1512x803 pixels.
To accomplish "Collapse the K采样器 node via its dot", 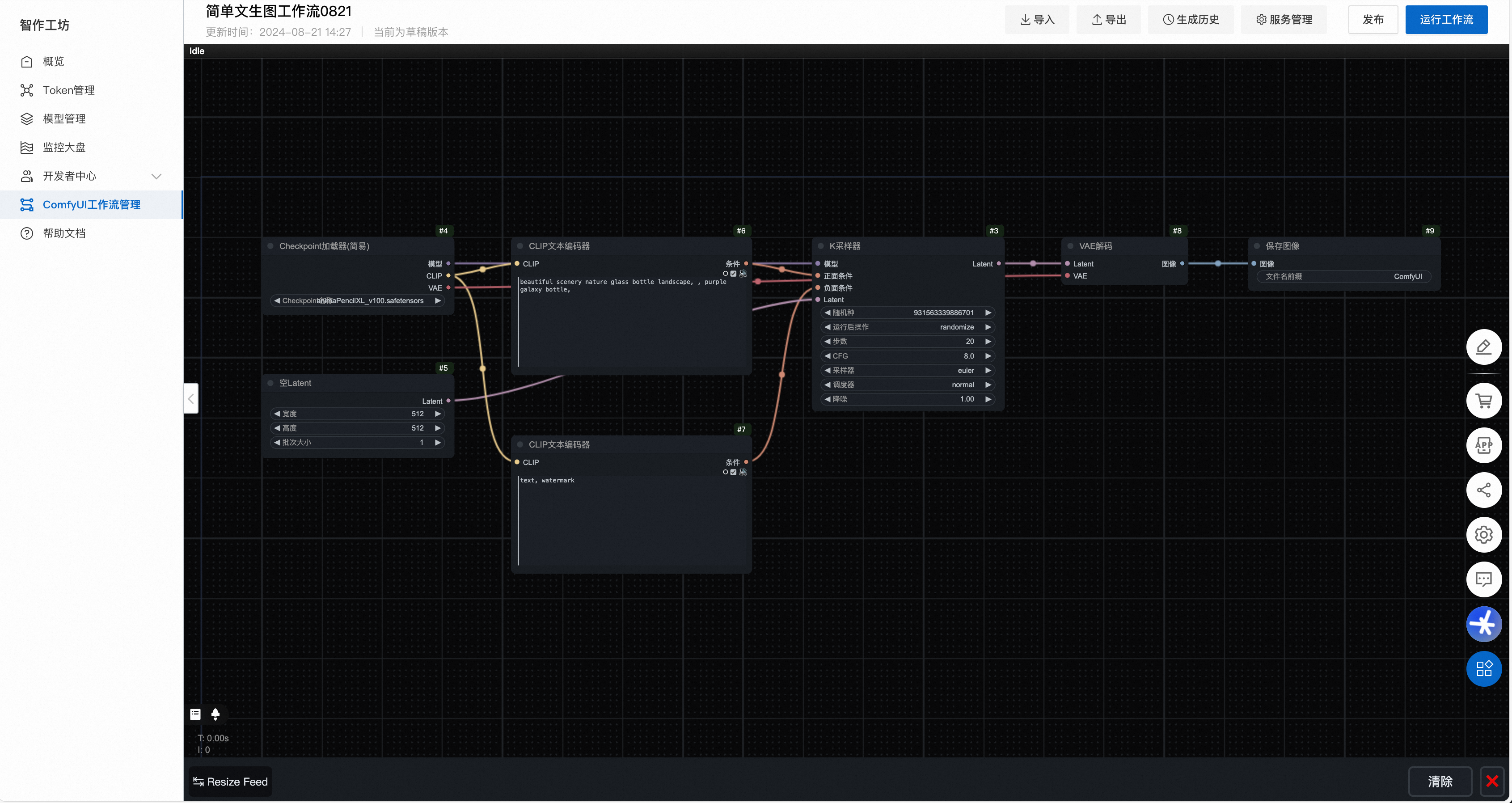I will [820, 246].
